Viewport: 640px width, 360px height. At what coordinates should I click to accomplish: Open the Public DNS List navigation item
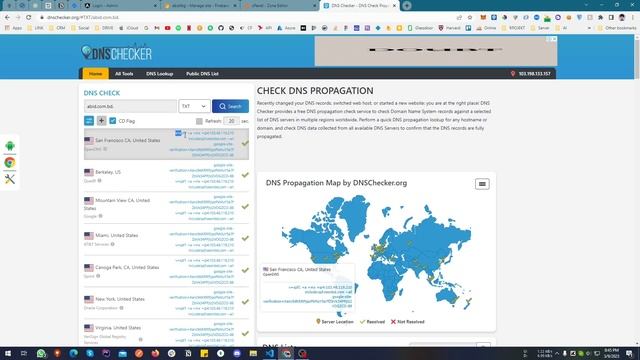click(x=202, y=74)
